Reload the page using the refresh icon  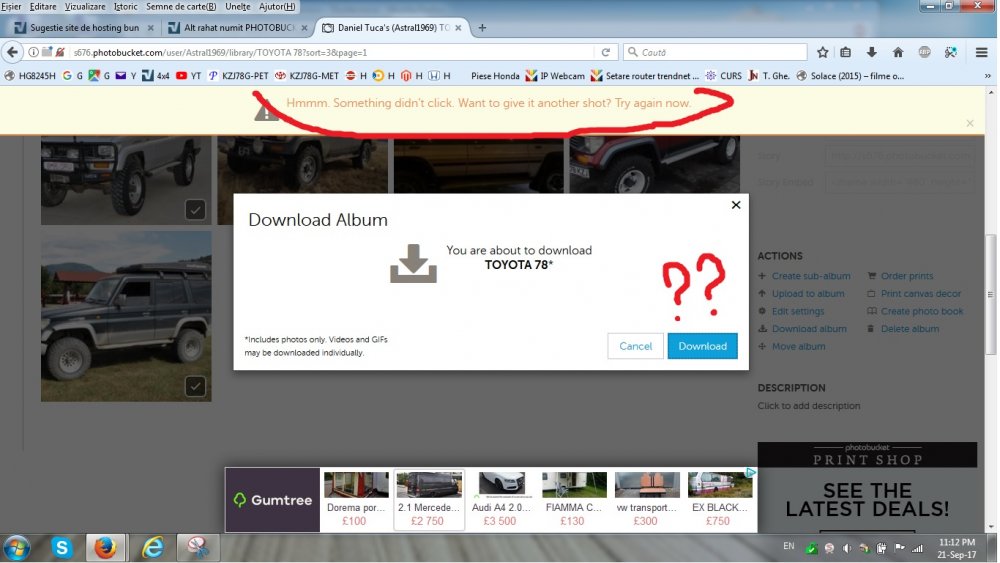coord(605,52)
